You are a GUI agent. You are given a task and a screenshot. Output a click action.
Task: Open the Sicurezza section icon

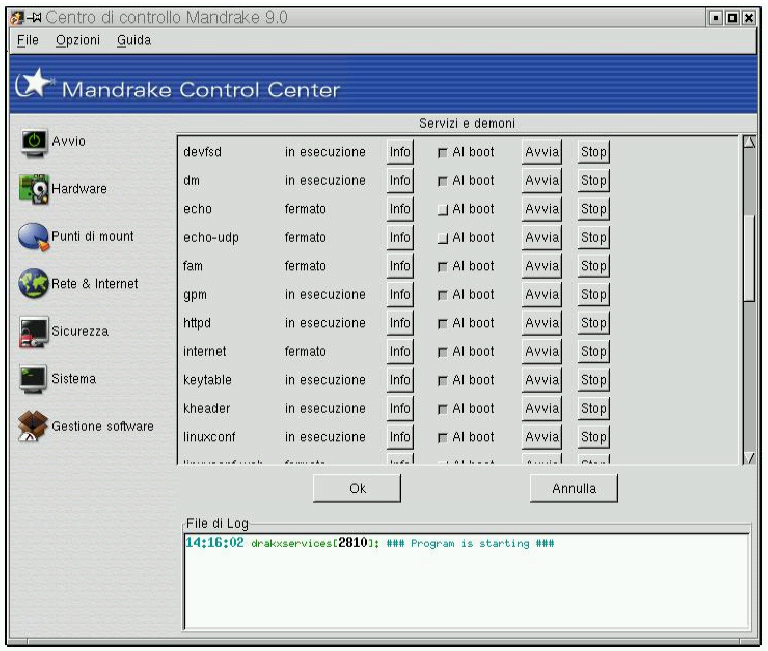[x=35, y=333]
